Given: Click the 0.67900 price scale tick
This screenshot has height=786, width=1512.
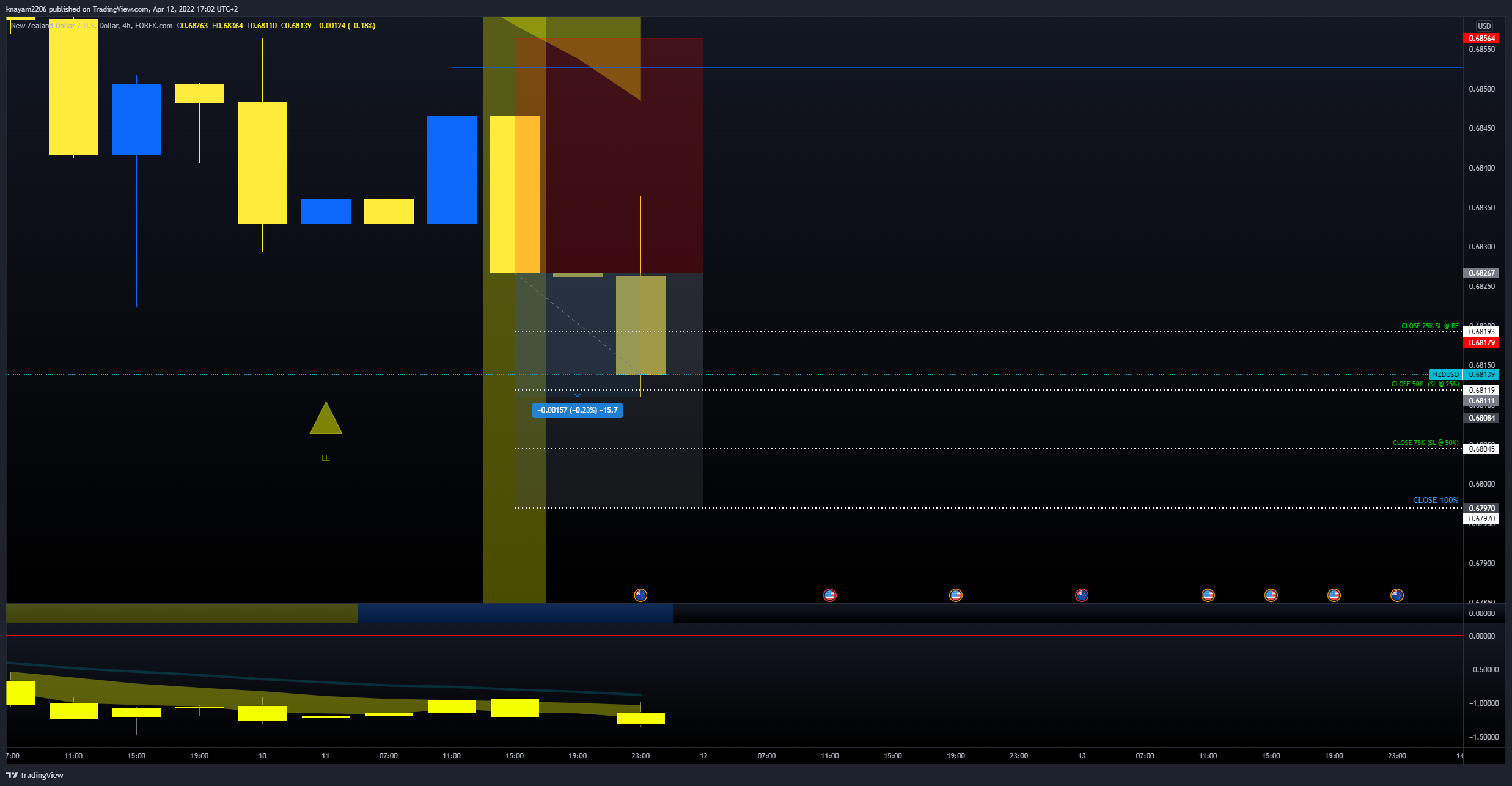Looking at the screenshot, I should coord(1481,563).
